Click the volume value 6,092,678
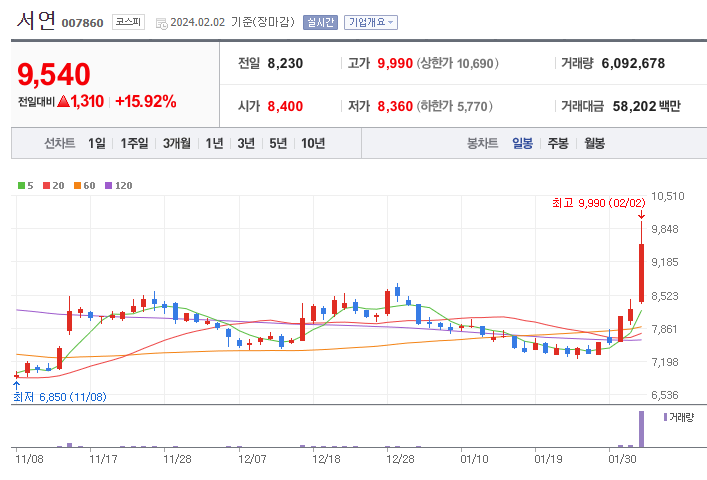This screenshot has width=707, height=480. pos(633,64)
